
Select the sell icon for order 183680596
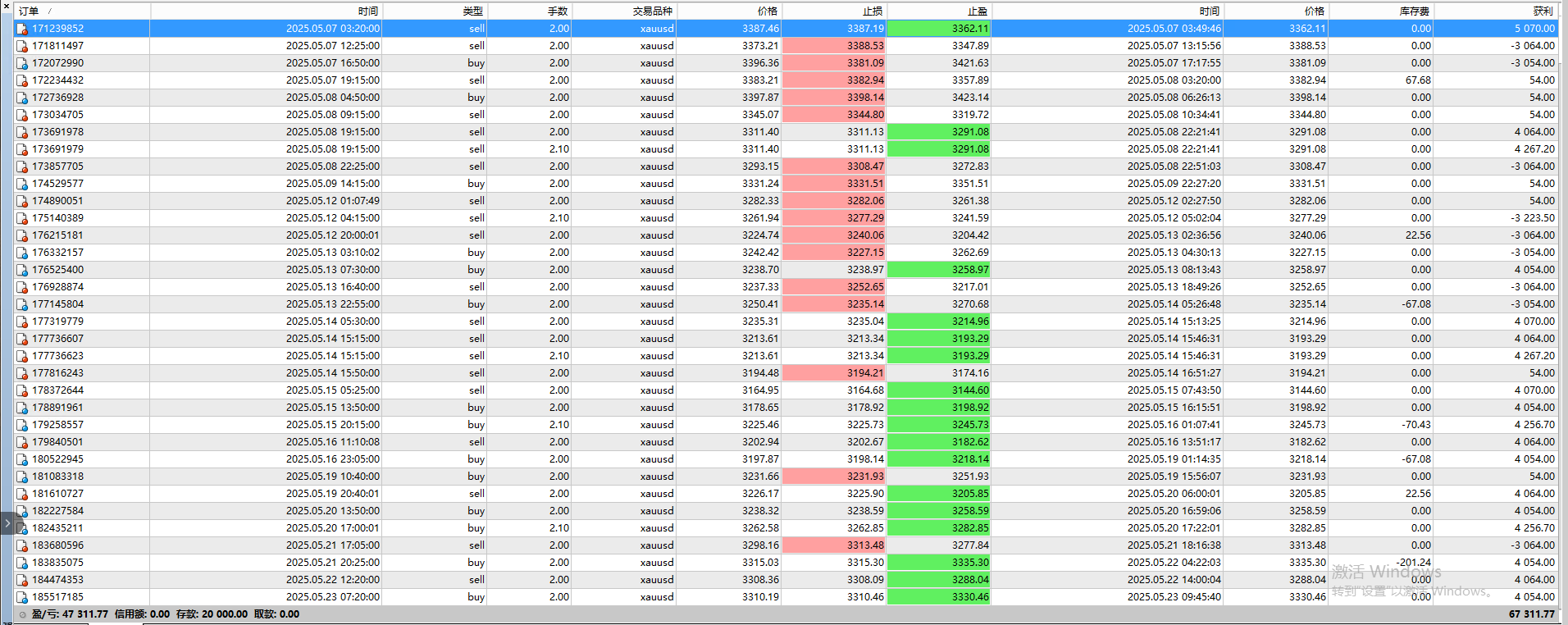pyautogui.click(x=22, y=545)
